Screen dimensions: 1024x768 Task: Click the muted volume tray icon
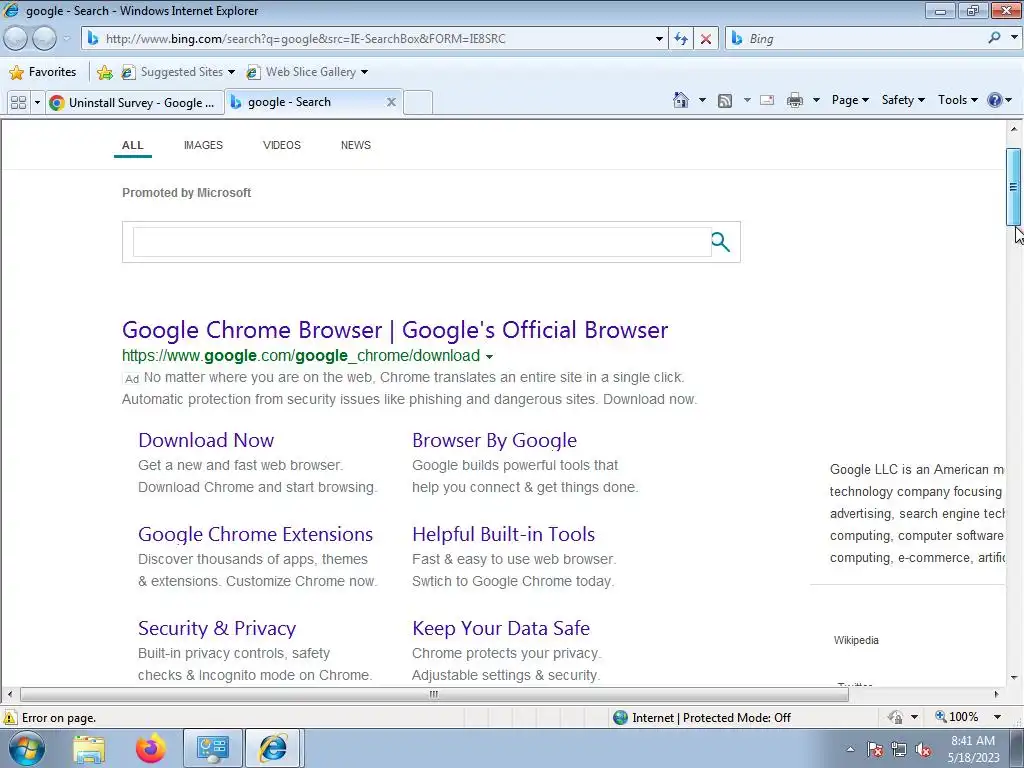[923, 749]
